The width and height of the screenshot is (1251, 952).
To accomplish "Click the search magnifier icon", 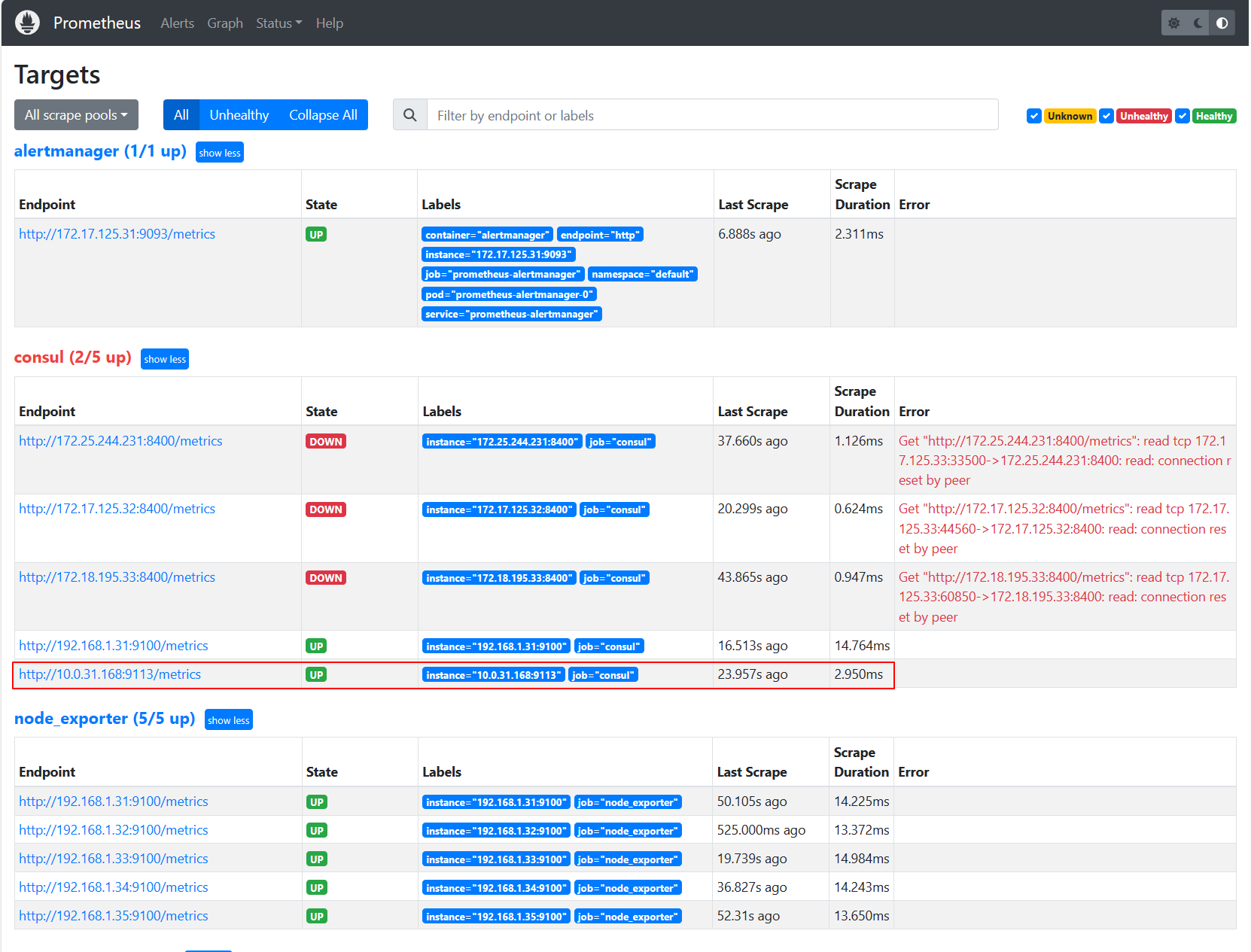I will [410, 115].
